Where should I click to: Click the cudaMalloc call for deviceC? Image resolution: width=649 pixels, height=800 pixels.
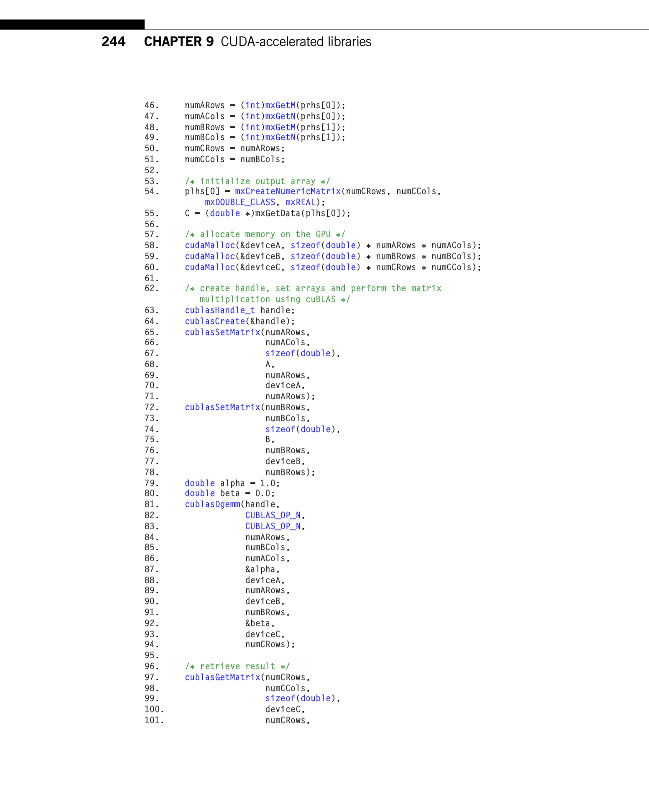click(210, 266)
